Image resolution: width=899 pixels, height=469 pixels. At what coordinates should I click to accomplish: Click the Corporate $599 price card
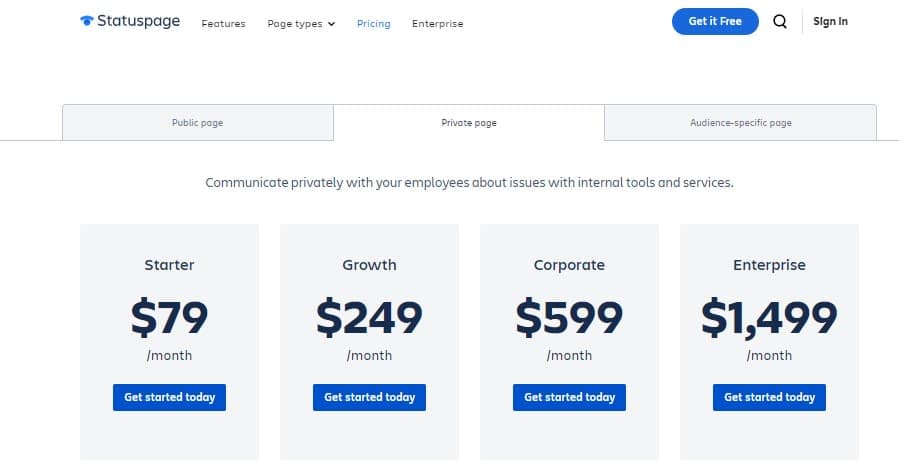point(569,342)
